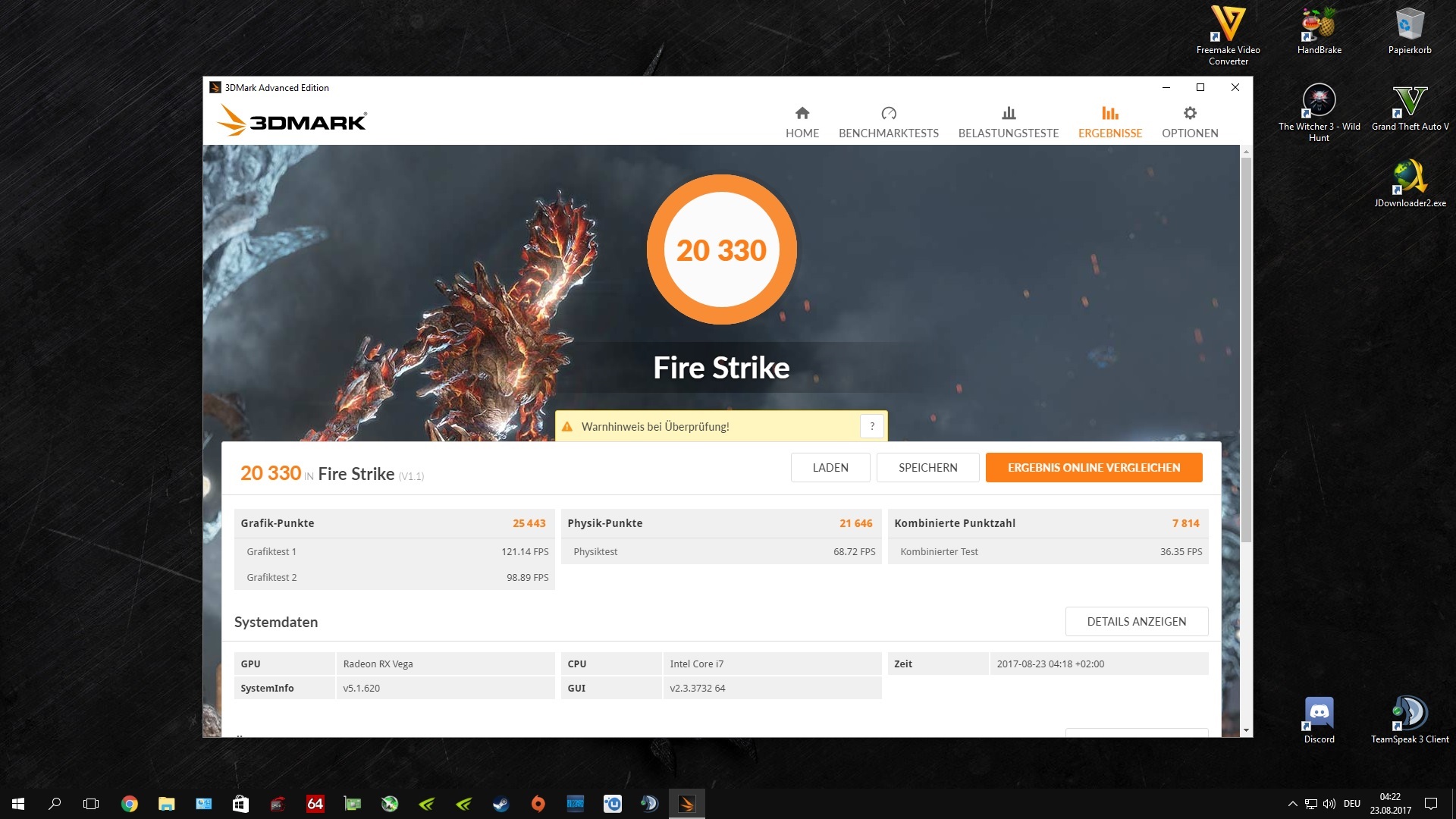The height and width of the screenshot is (819, 1456).
Task: Launch Google Chrome from taskbar
Action: coord(130,804)
